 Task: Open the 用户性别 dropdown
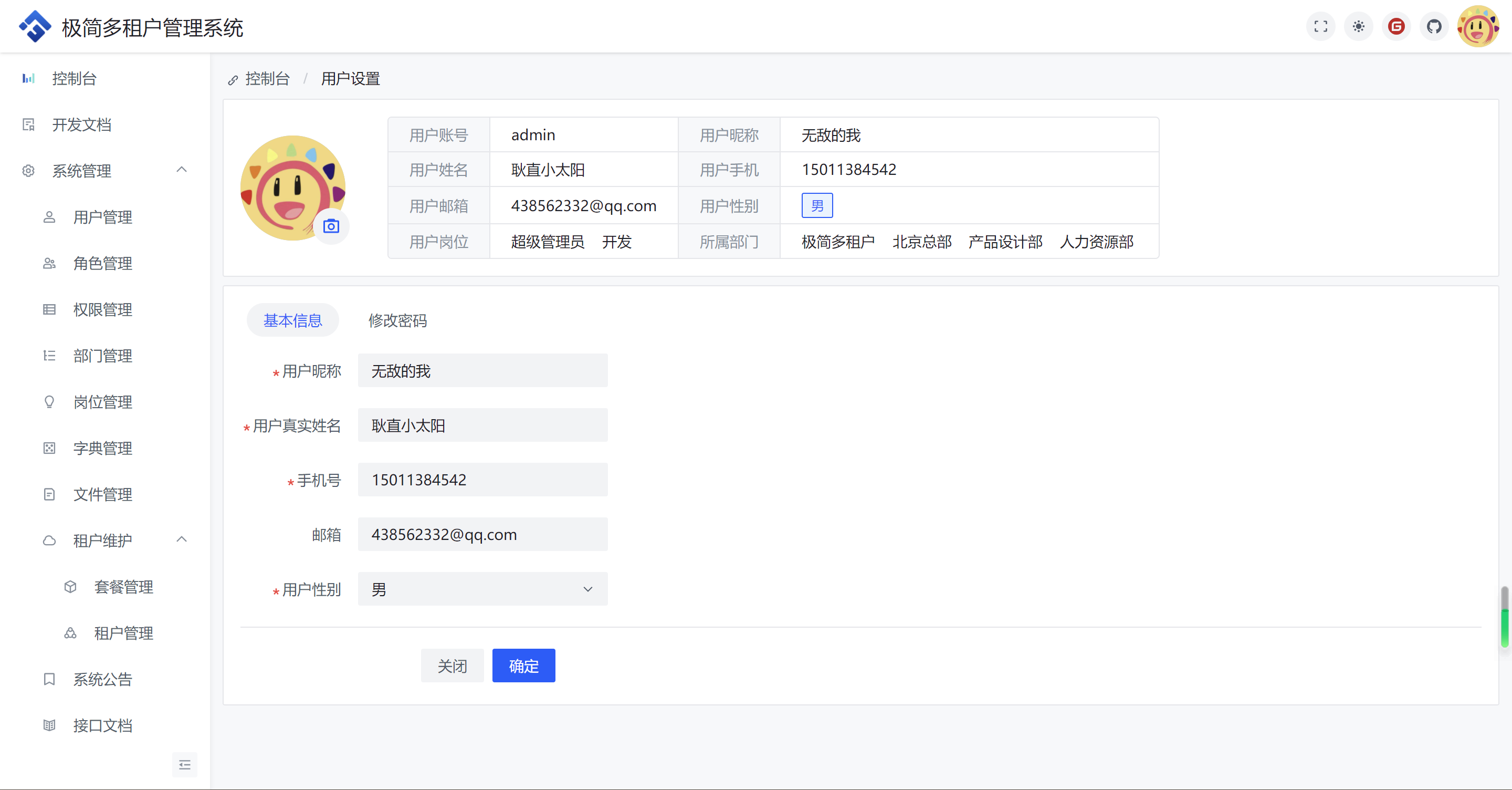(482, 589)
